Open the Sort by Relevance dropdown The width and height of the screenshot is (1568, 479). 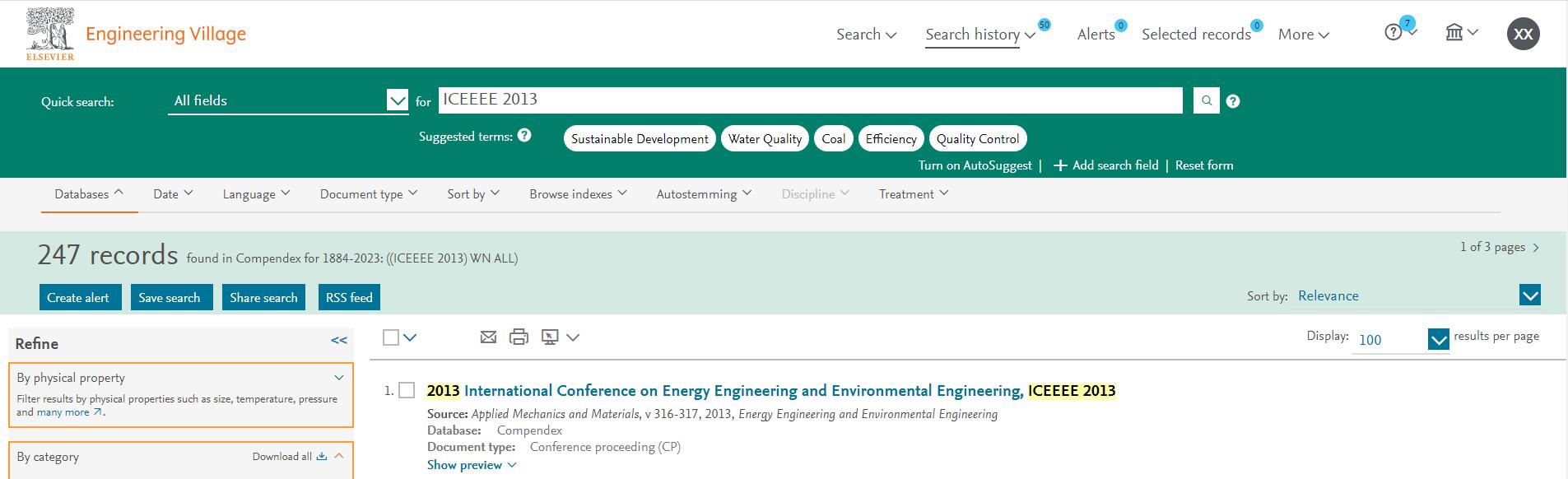[1419, 295]
